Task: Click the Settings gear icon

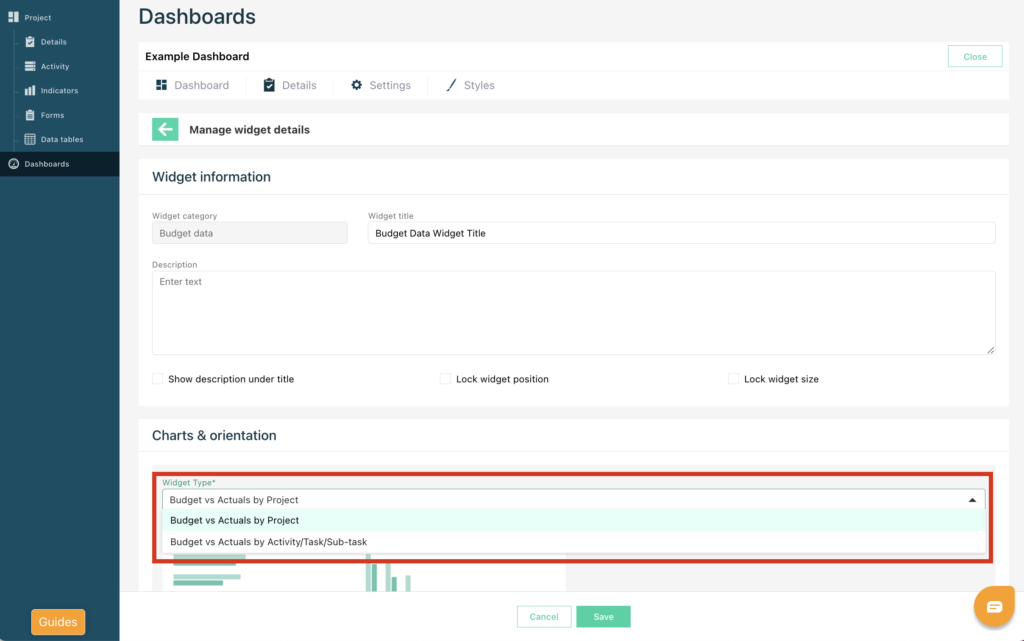Action: [357, 85]
